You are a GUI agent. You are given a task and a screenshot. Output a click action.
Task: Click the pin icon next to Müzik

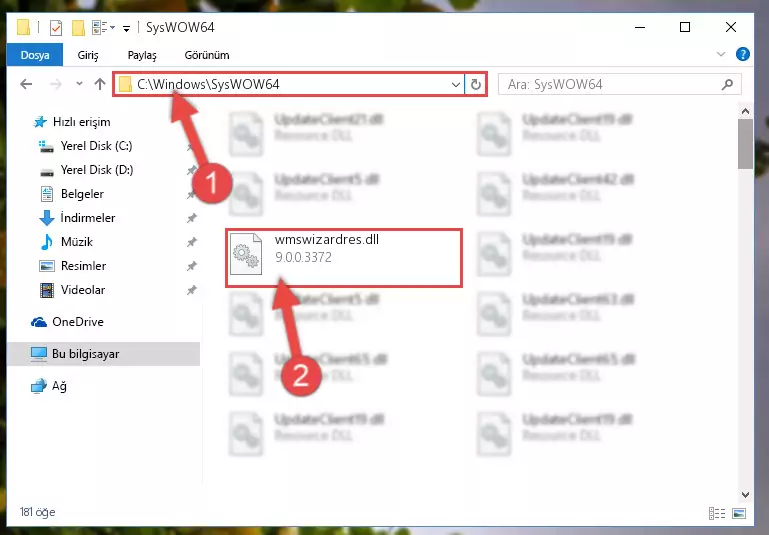pos(192,242)
